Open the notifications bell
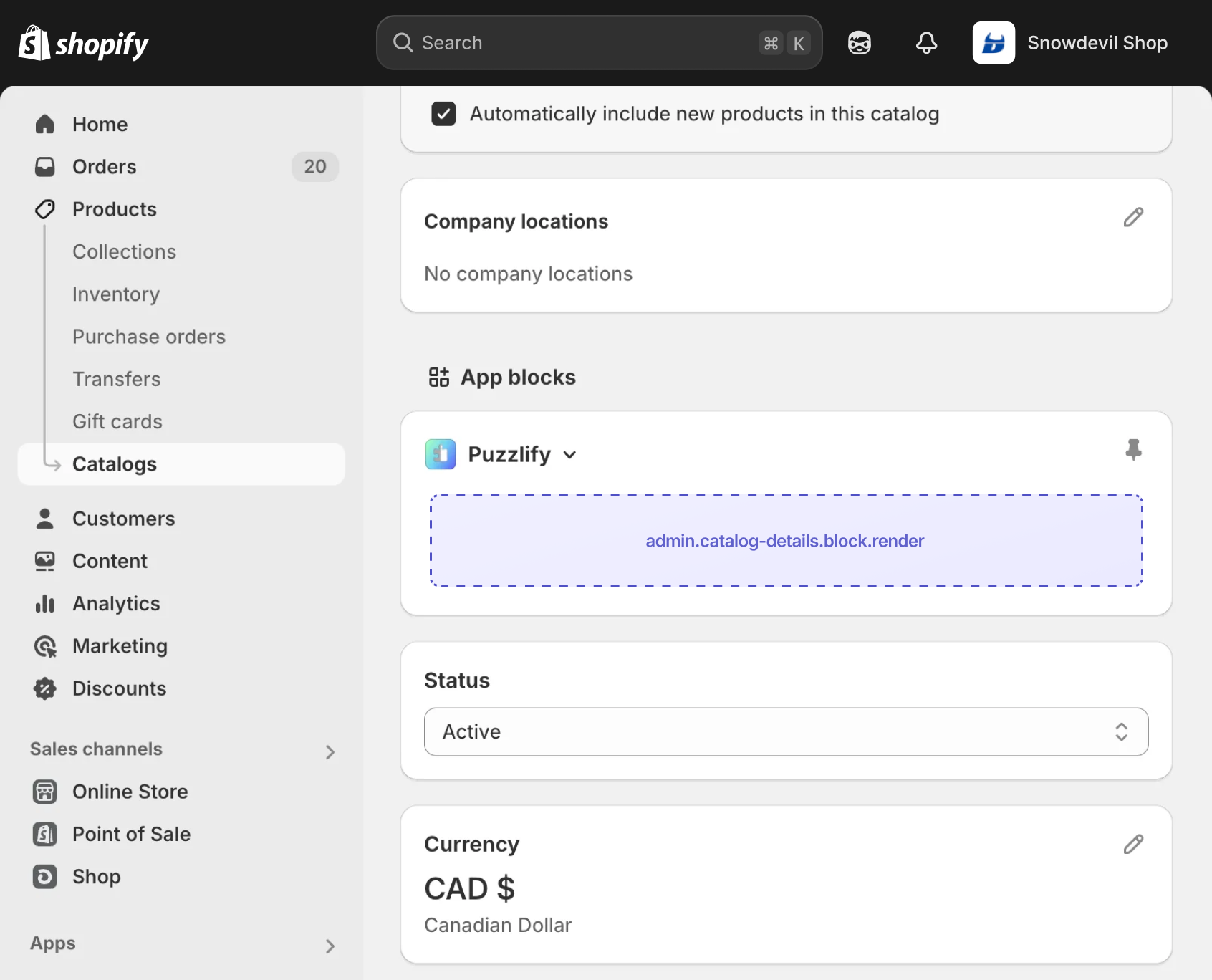The width and height of the screenshot is (1212, 980). (926, 43)
